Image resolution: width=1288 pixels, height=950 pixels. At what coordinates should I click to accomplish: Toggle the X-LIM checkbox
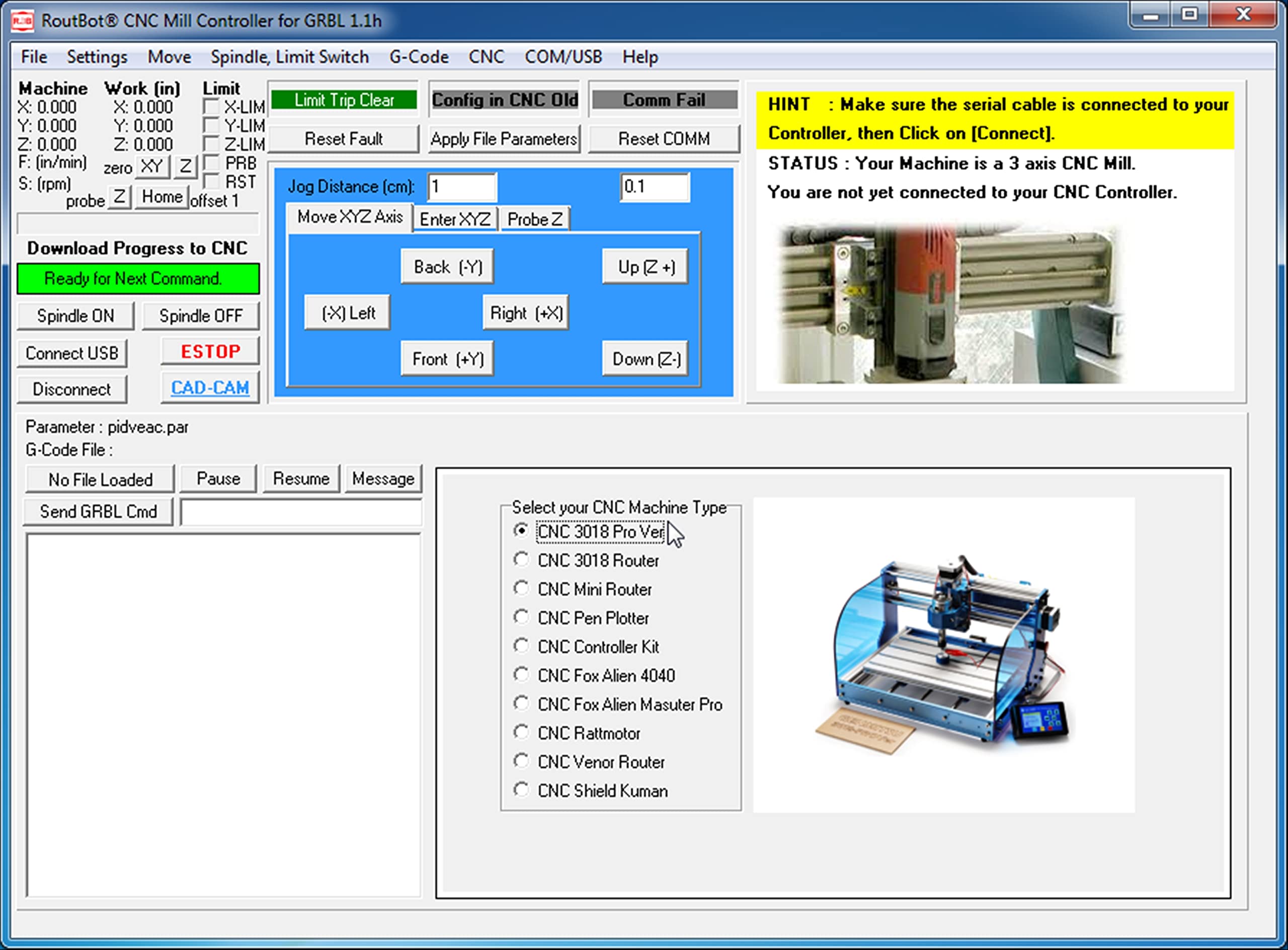pos(212,106)
